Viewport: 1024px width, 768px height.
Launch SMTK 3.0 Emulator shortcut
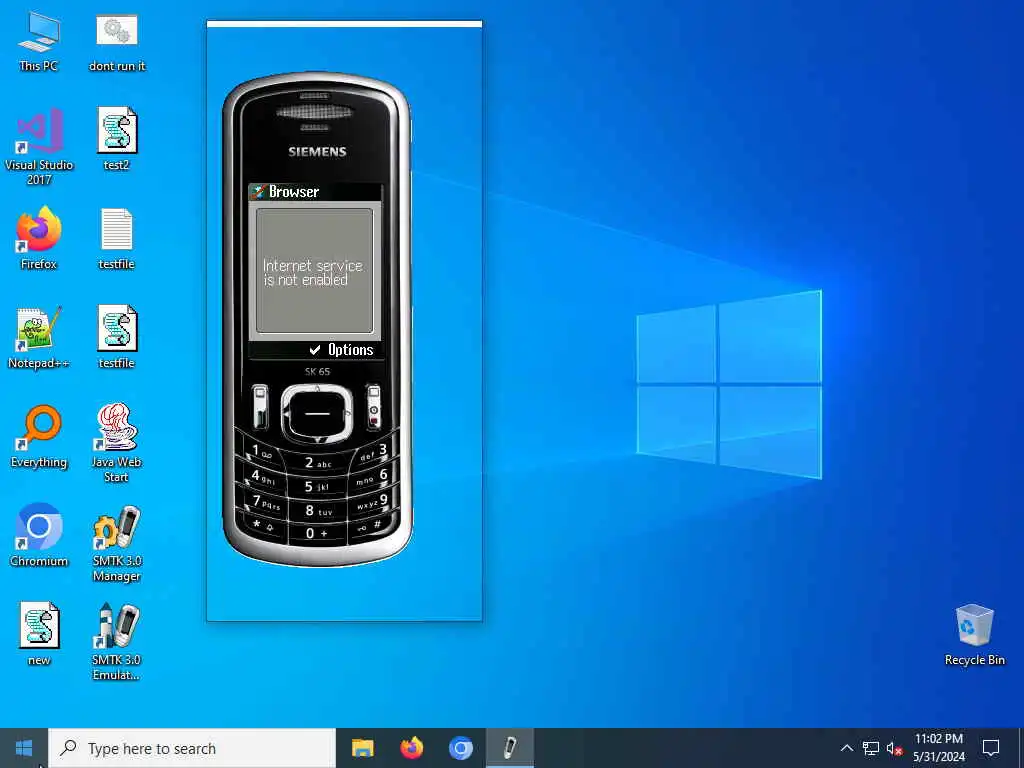(117, 643)
